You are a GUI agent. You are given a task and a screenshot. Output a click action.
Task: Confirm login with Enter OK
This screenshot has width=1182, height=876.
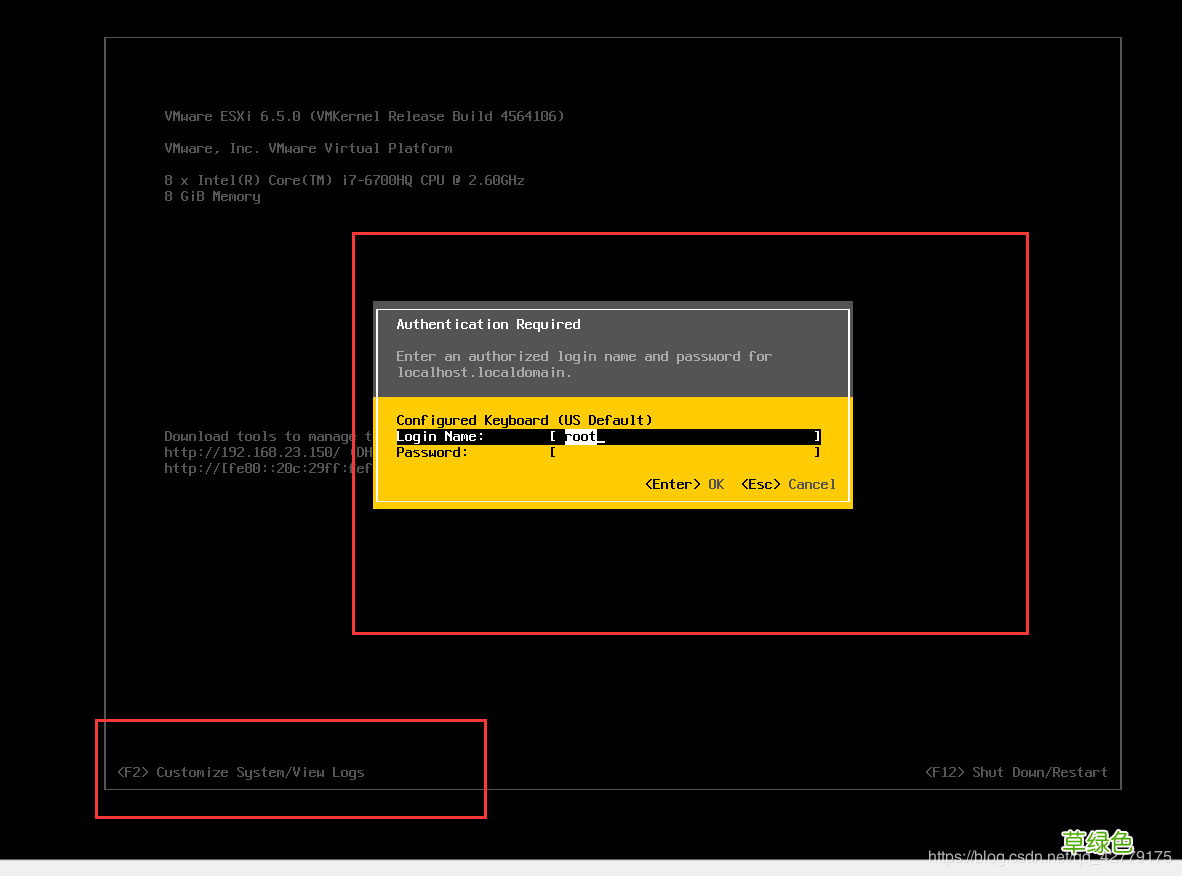[684, 484]
